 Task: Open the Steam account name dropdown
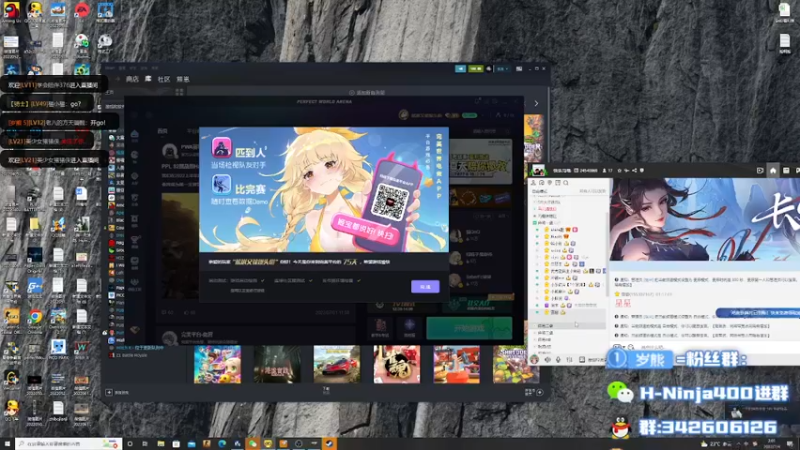click(x=503, y=68)
